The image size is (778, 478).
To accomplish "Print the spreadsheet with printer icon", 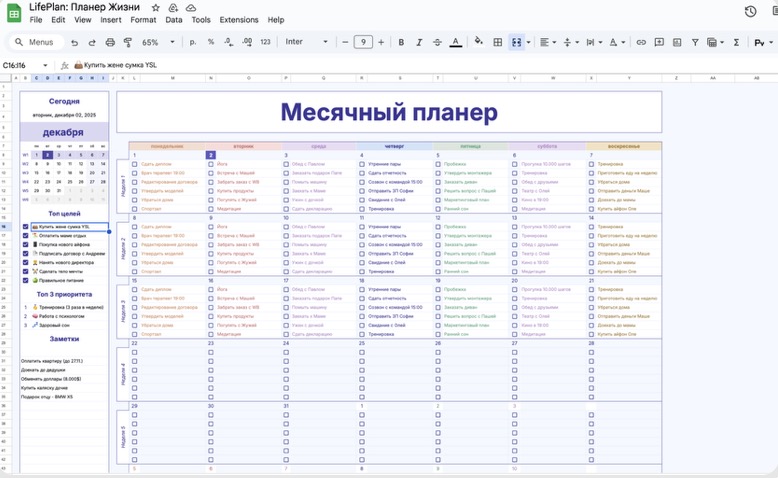I will [x=110, y=43].
